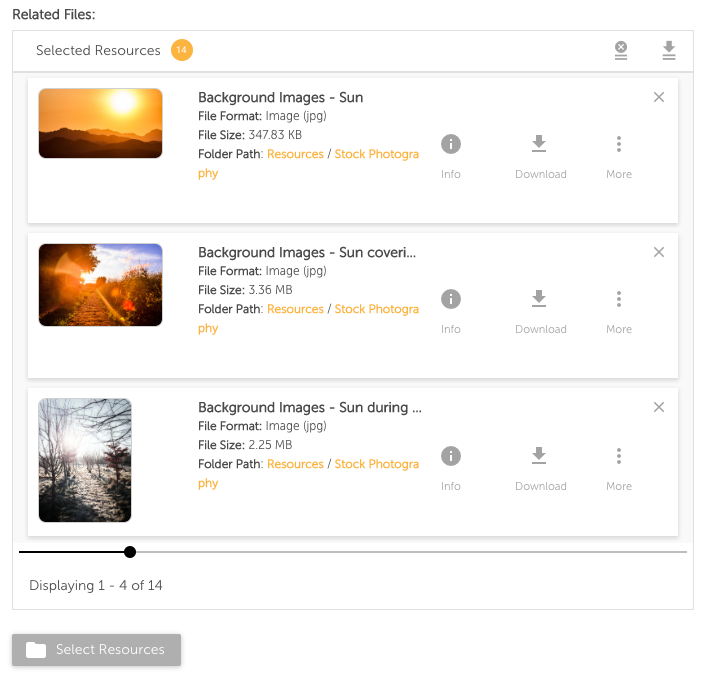The image size is (706, 675).
Task: Click the remove all selected resources icon
Action: pos(621,50)
